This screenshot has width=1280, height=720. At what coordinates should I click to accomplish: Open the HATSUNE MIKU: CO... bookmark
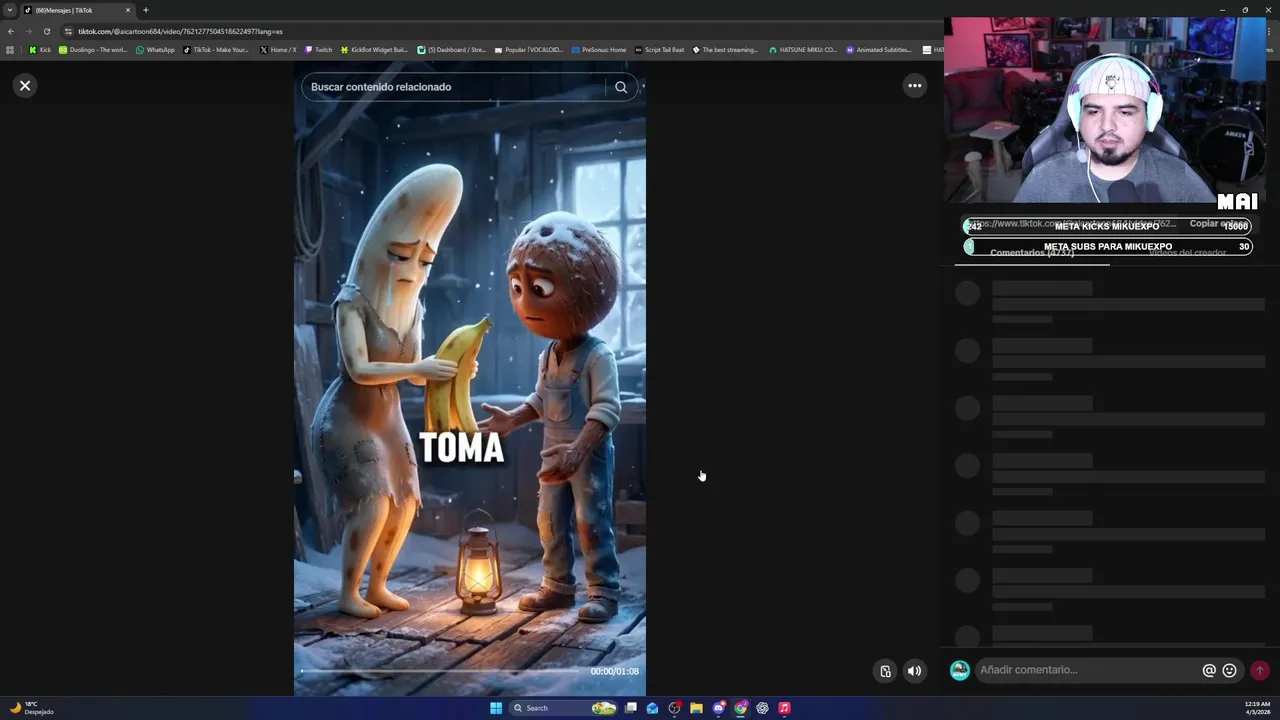(803, 50)
